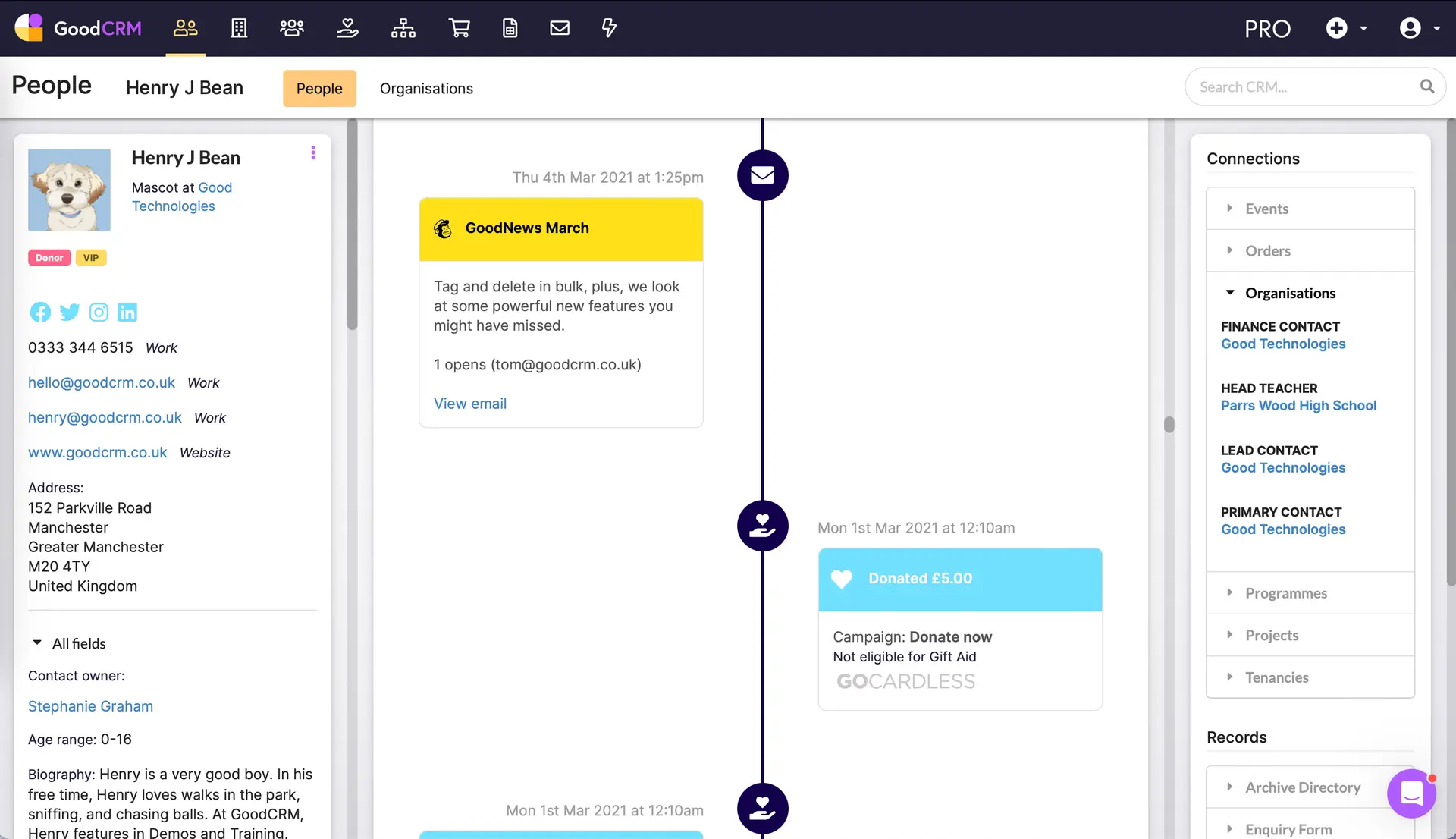Open the lightning bolt Automations icon

609,28
